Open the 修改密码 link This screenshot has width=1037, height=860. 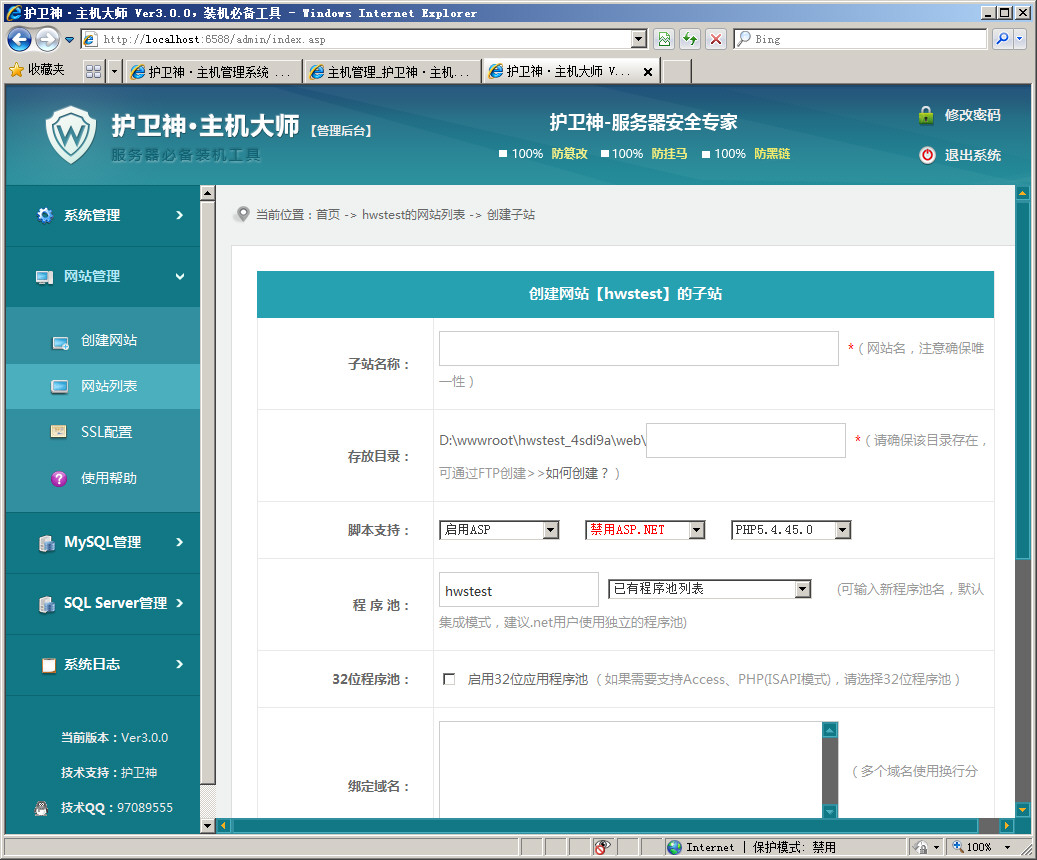pos(972,115)
